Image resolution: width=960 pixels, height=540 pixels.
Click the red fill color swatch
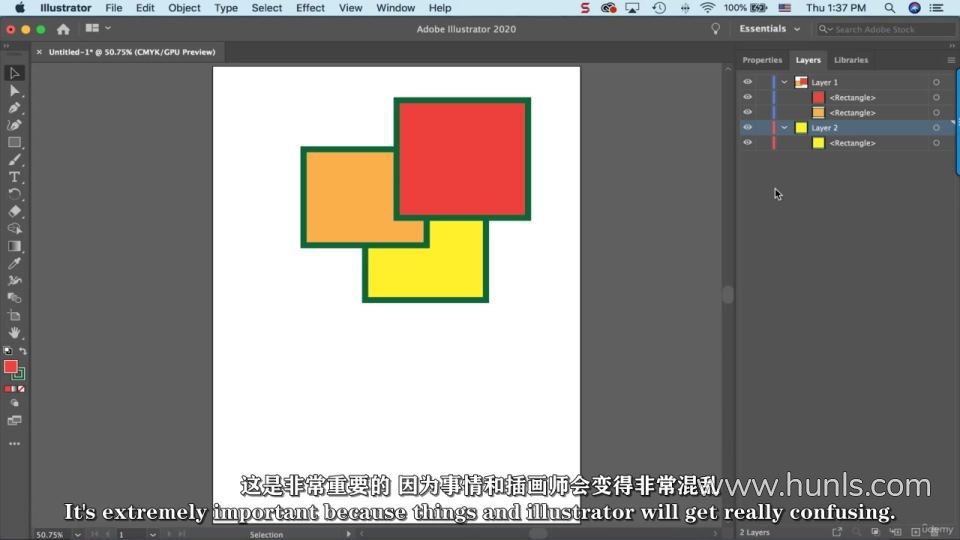point(10,366)
